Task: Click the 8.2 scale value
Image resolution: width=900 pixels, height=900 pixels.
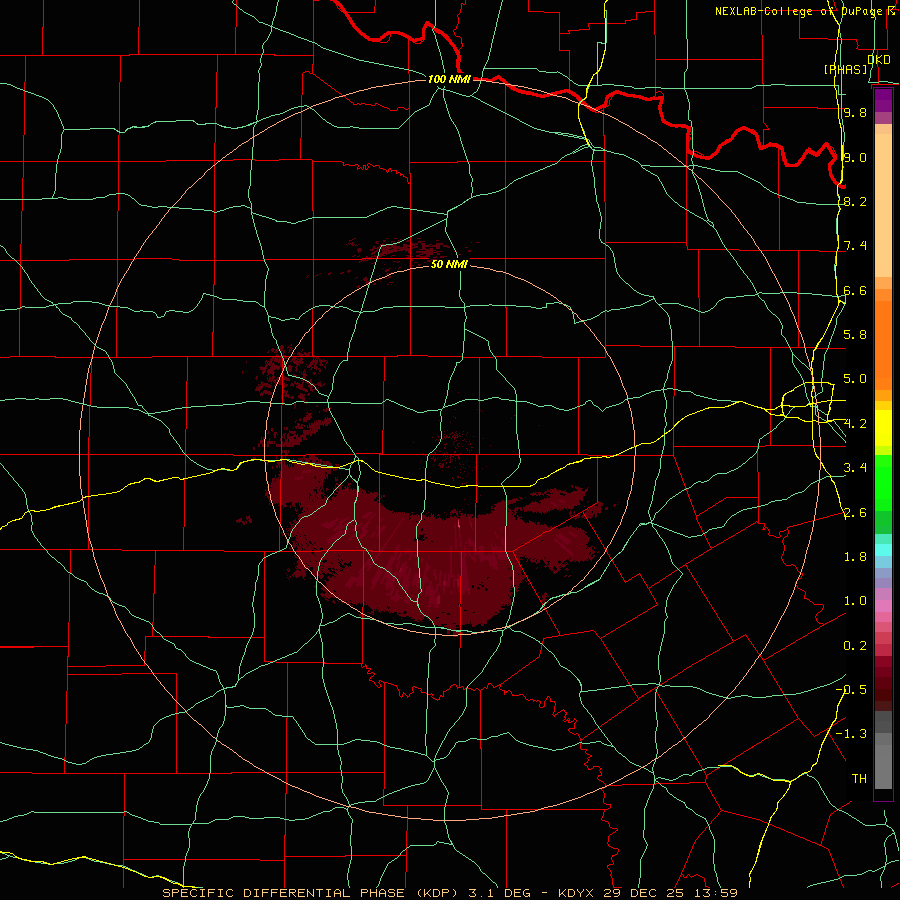Action: tap(855, 201)
